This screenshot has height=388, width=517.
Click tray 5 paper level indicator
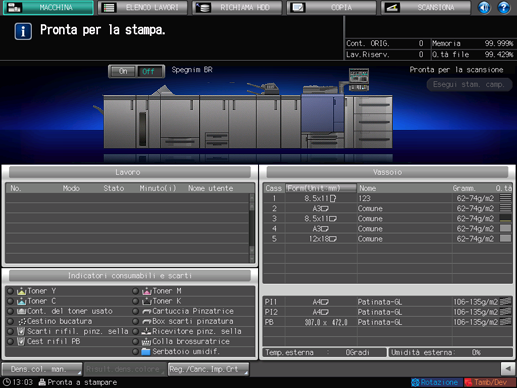pos(505,238)
